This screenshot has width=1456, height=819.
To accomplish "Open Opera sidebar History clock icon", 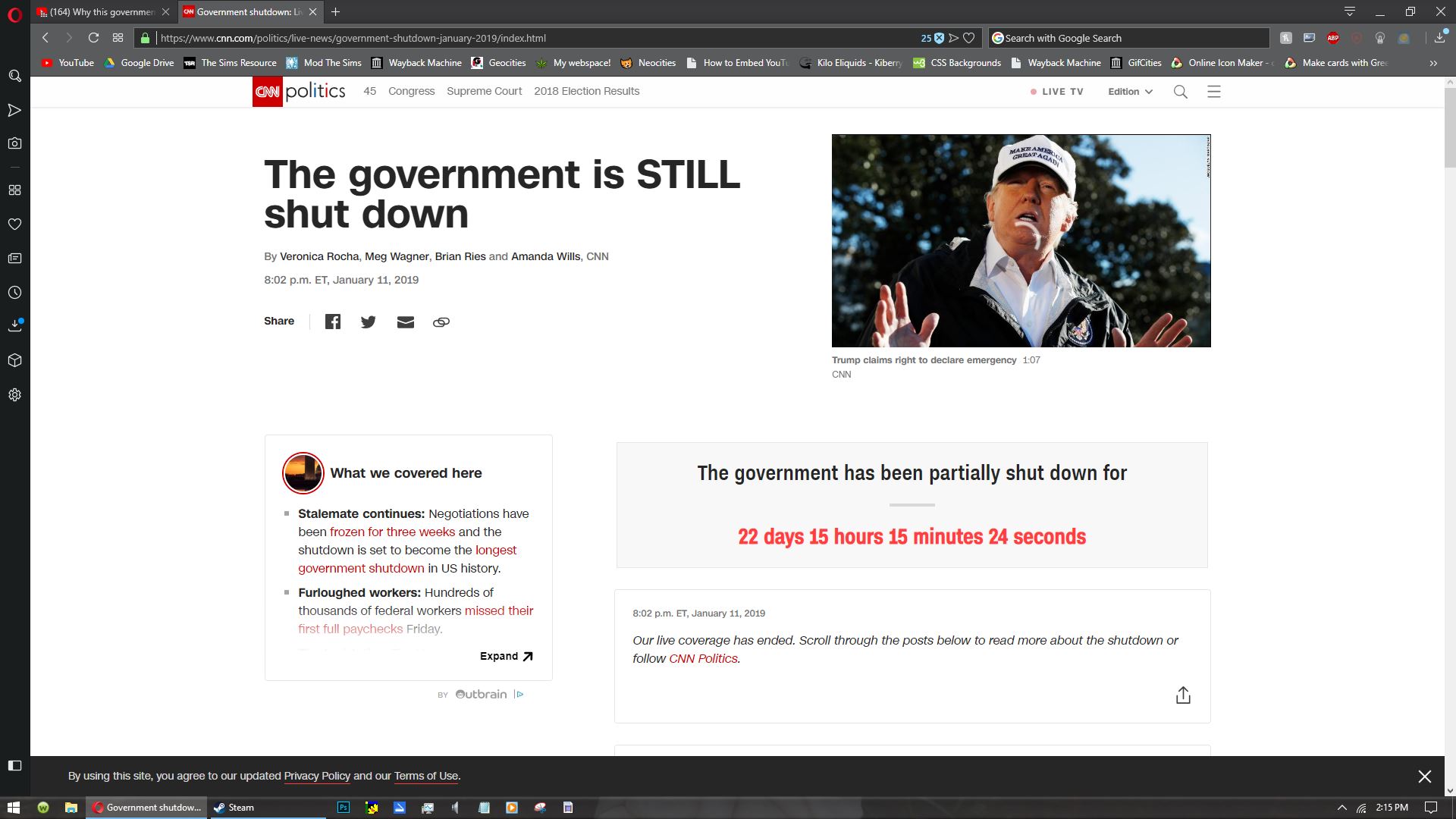I will point(14,293).
